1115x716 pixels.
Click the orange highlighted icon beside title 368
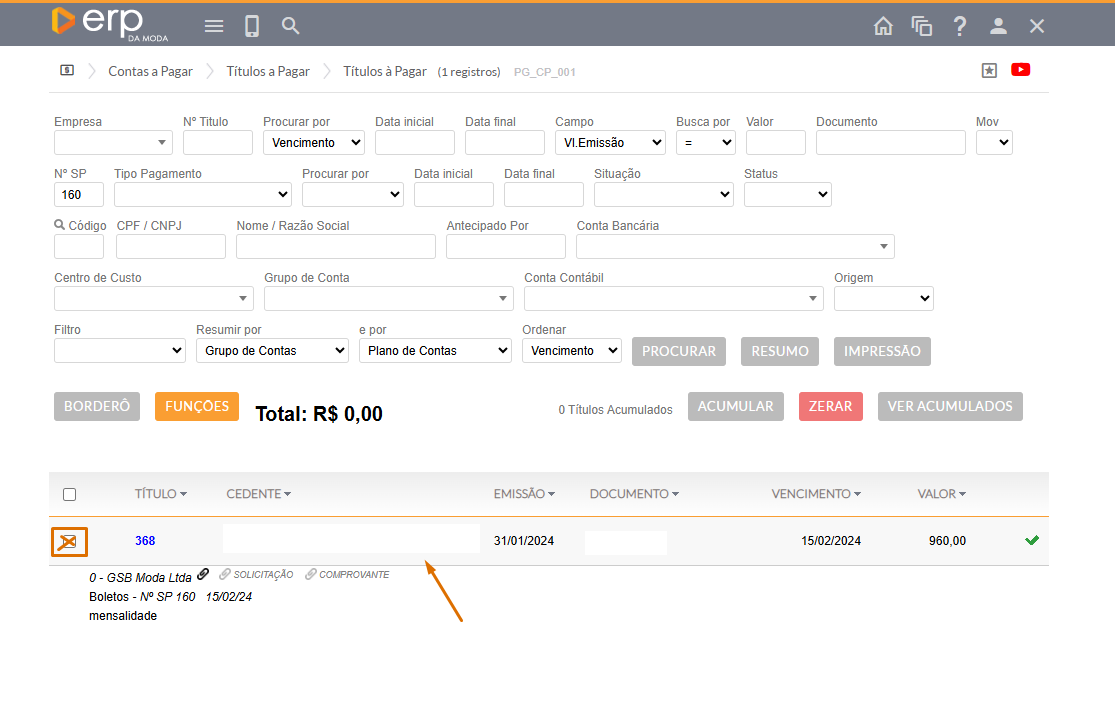(69, 542)
